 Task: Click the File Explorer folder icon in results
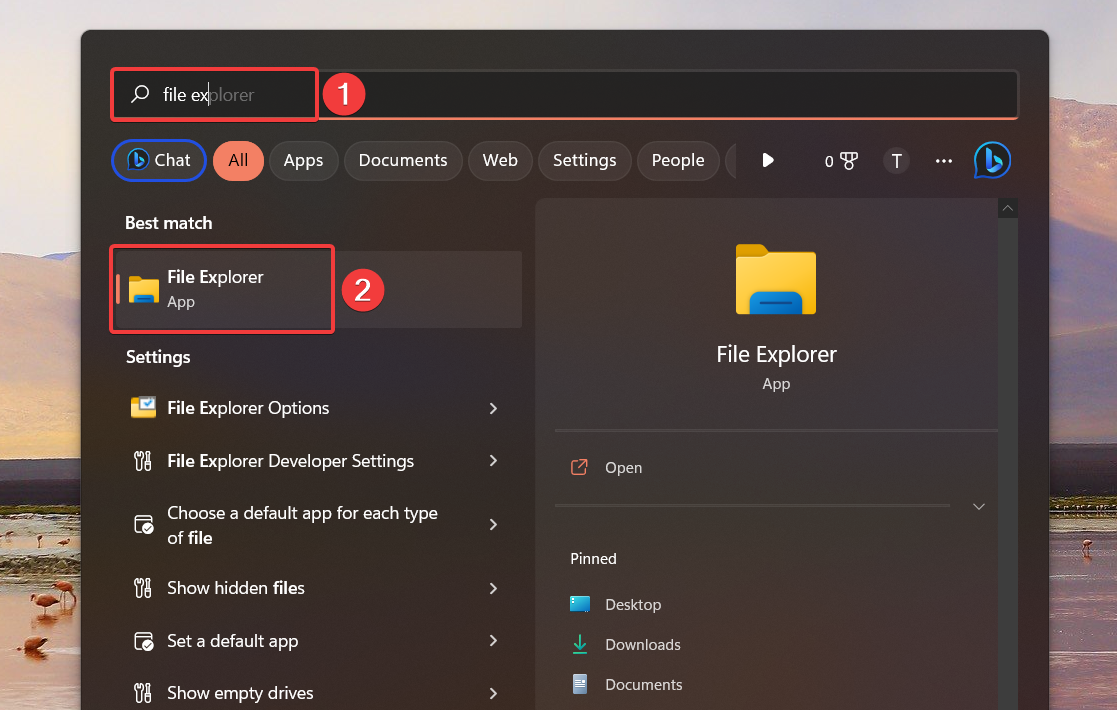coord(143,289)
